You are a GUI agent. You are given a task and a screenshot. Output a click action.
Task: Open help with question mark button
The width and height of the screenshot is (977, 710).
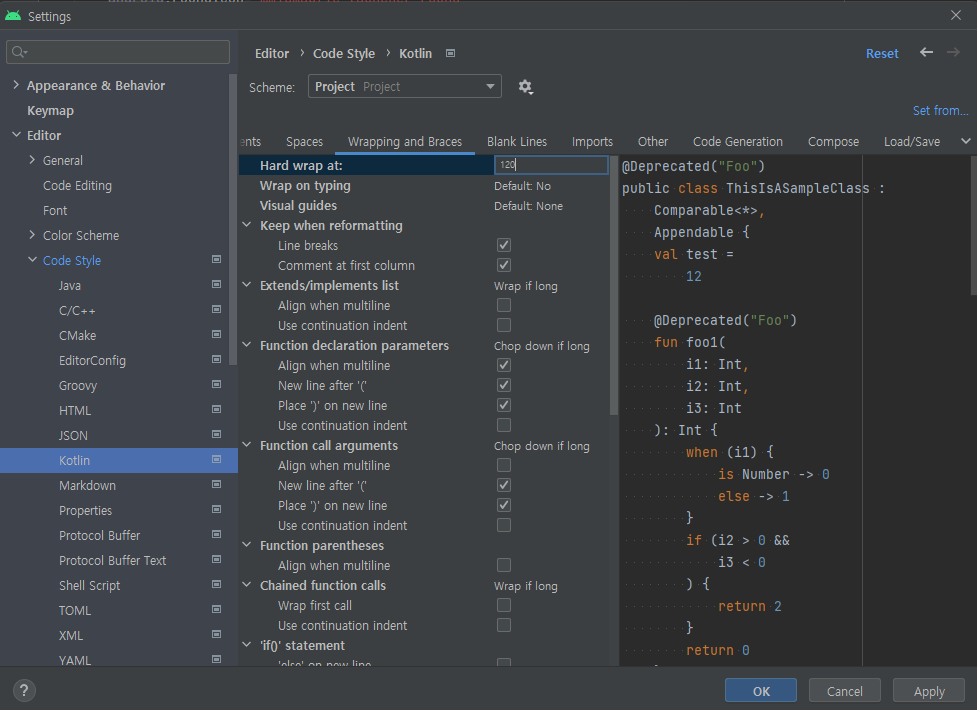pyautogui.click(x=24, y=690)
